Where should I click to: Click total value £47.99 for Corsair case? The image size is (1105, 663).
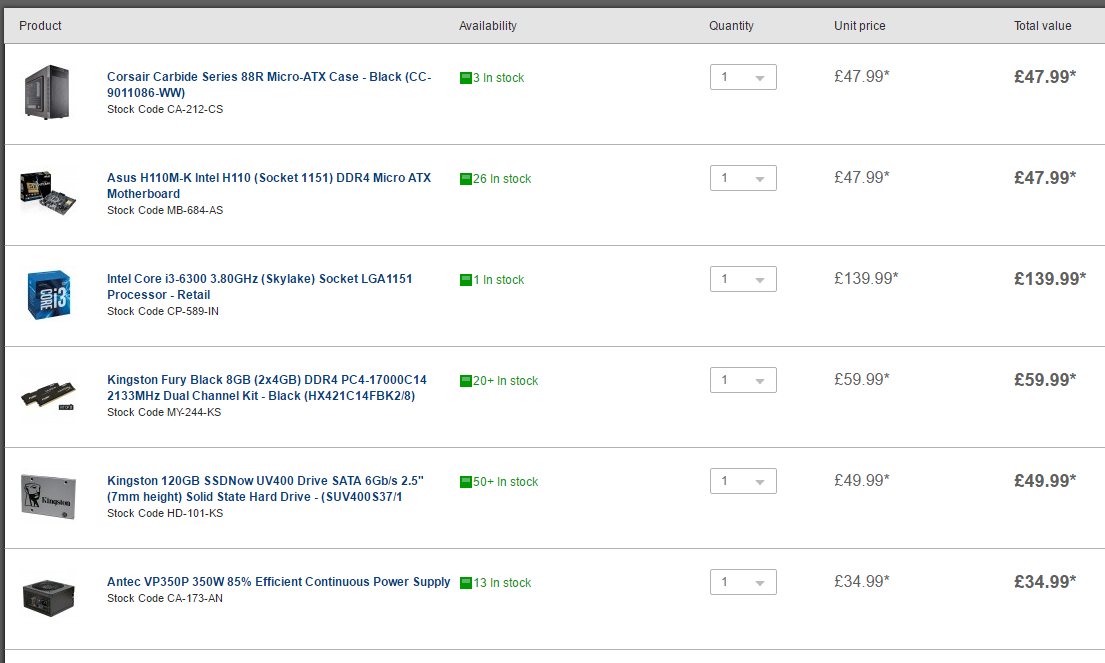point(1045,77)
